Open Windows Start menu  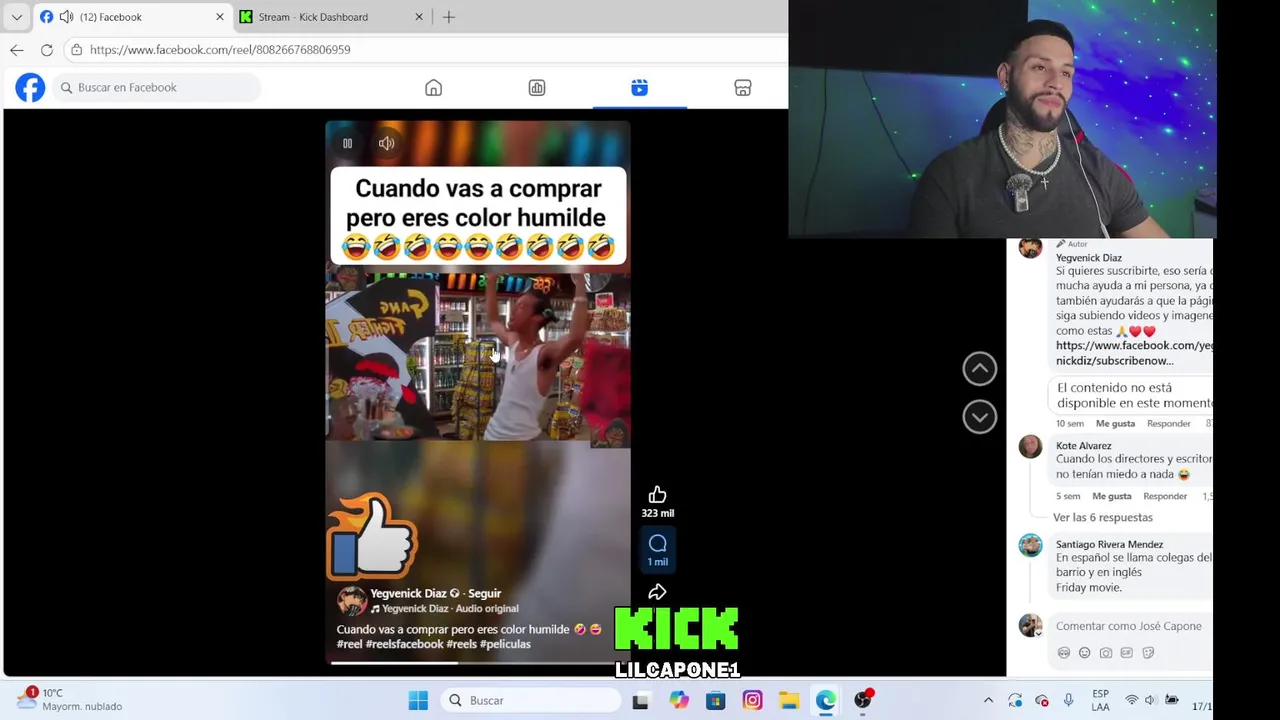[418, 701]
